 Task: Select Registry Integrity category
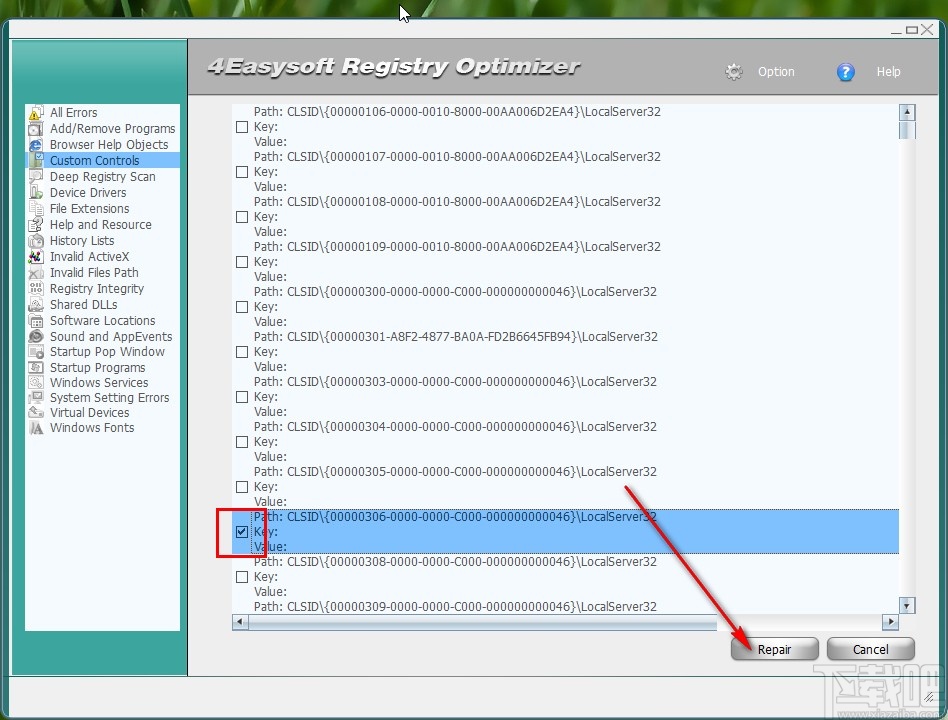[x=97, y=289]
